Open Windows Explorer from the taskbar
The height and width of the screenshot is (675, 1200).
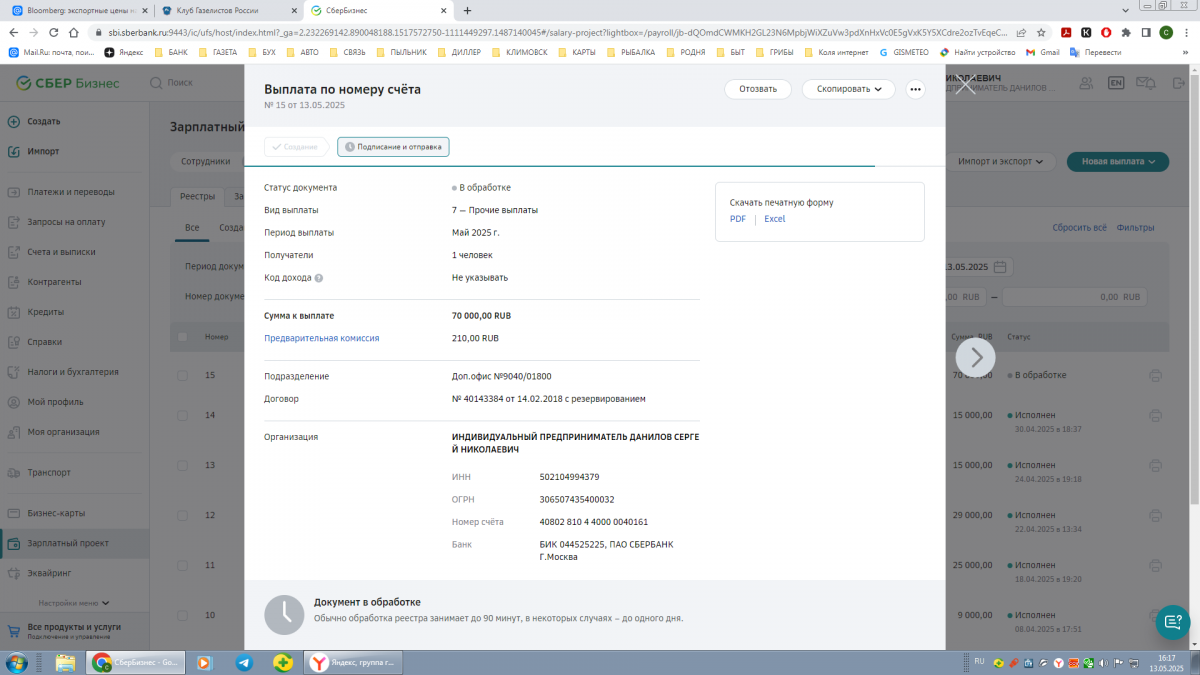[x=66, y=662]
